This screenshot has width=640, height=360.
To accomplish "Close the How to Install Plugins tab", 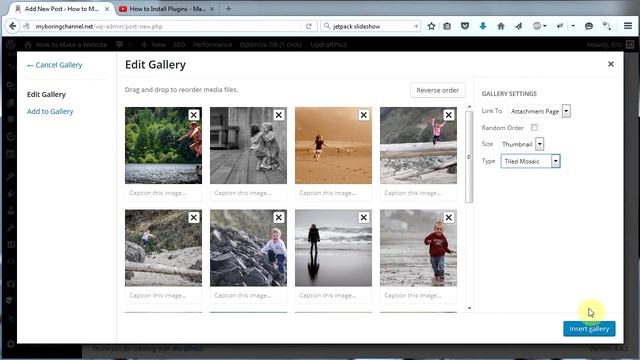I will (x=212, y=9).
